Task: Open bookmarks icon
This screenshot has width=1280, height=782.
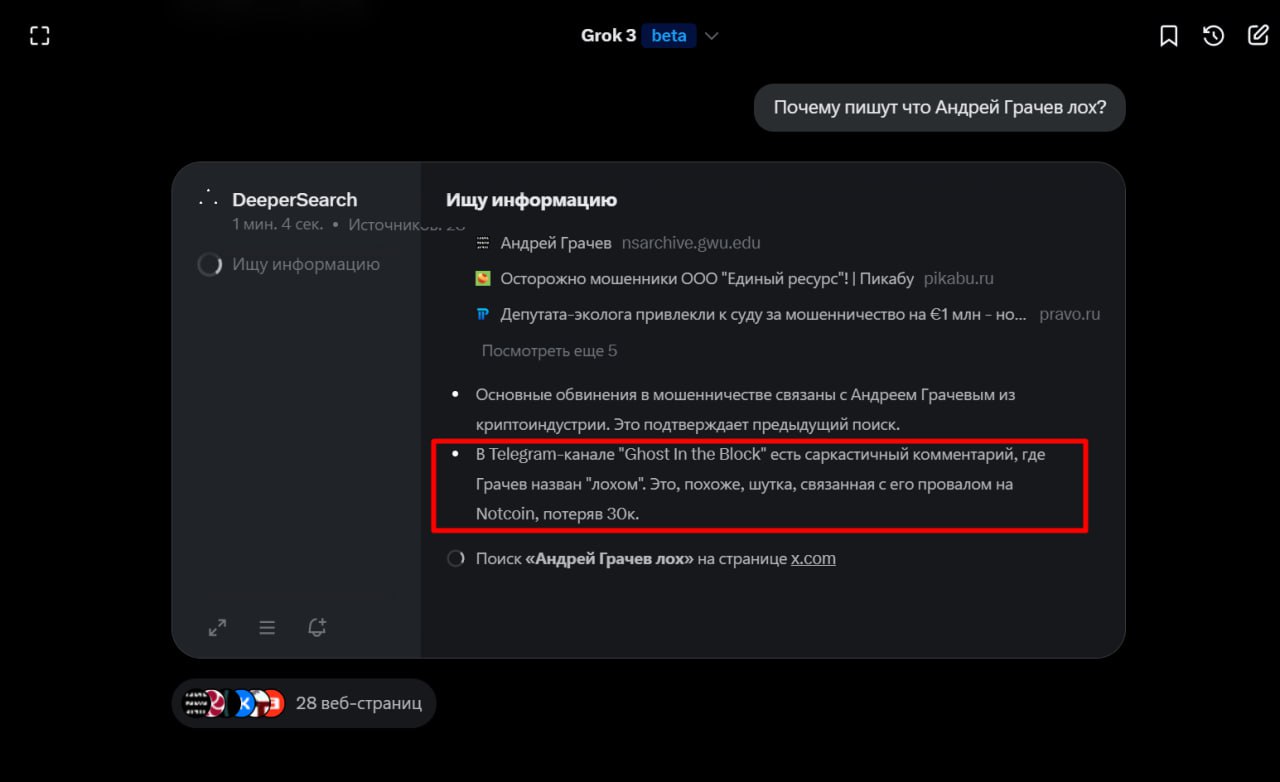Action: (1168, 36)
